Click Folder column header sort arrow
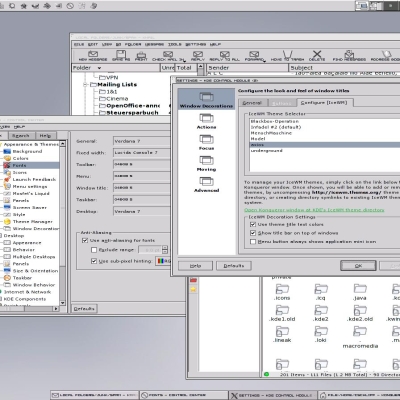Viewport: 400px width, 400px height. [99, 68]
